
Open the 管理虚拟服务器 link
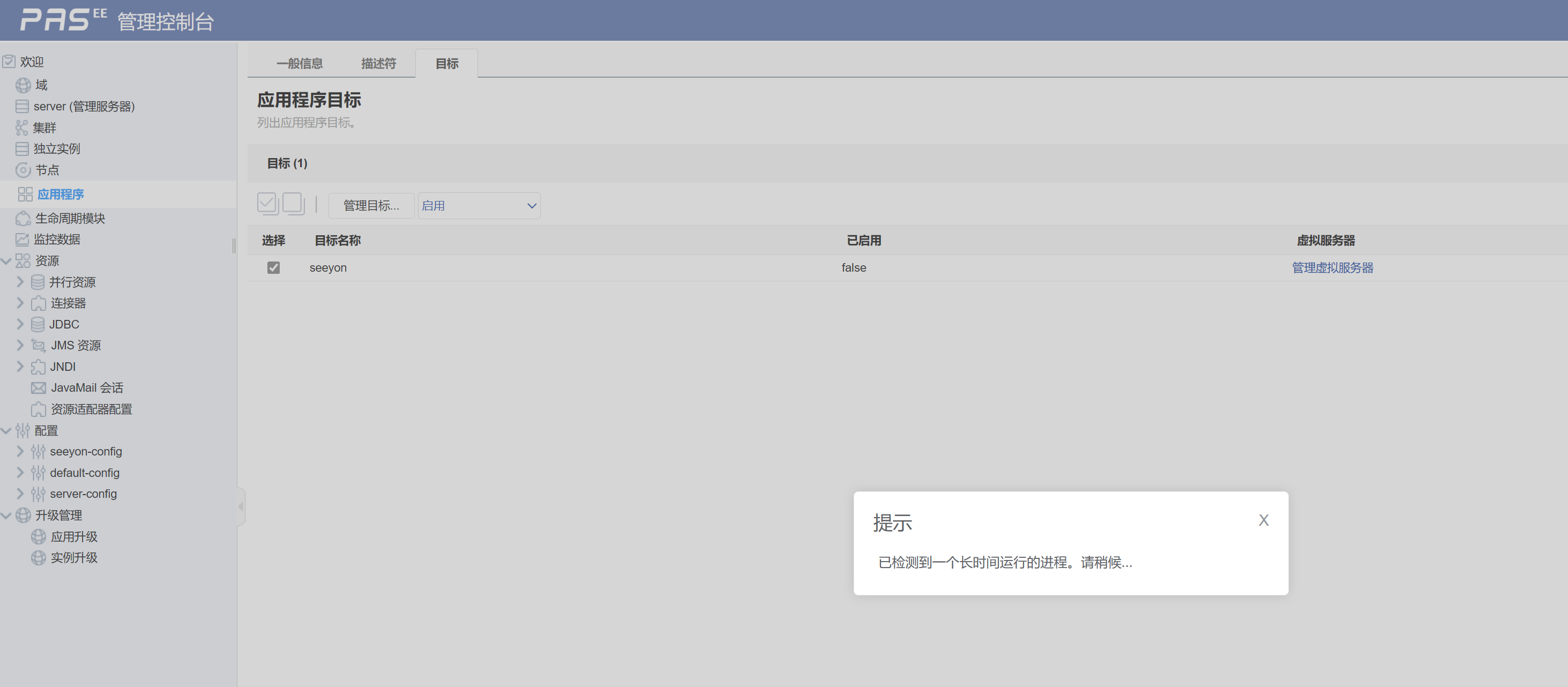(x=1332, y=268)
